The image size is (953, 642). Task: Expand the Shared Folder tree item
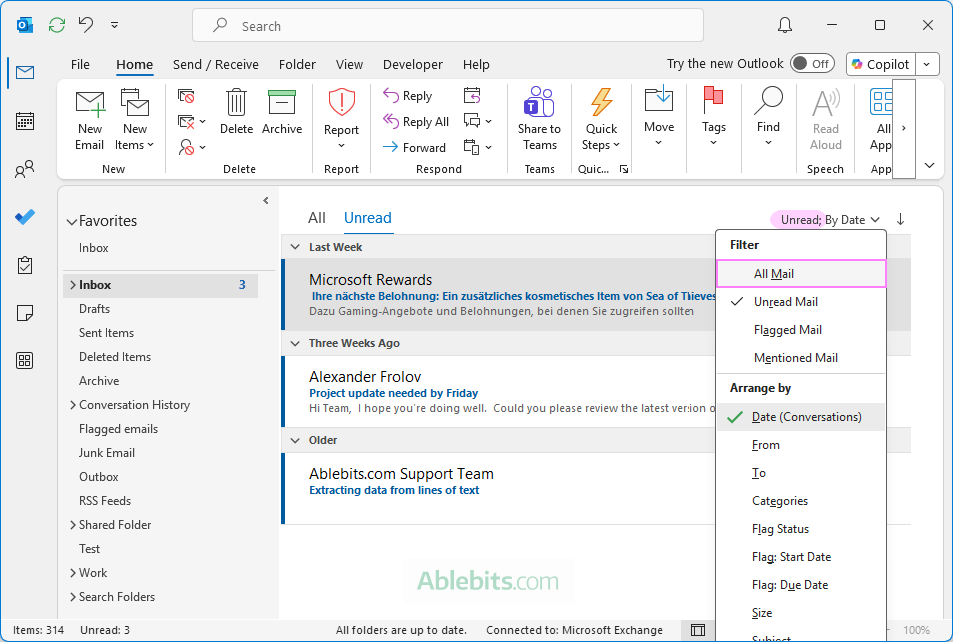pyautogui.click(x=73, y=525)
